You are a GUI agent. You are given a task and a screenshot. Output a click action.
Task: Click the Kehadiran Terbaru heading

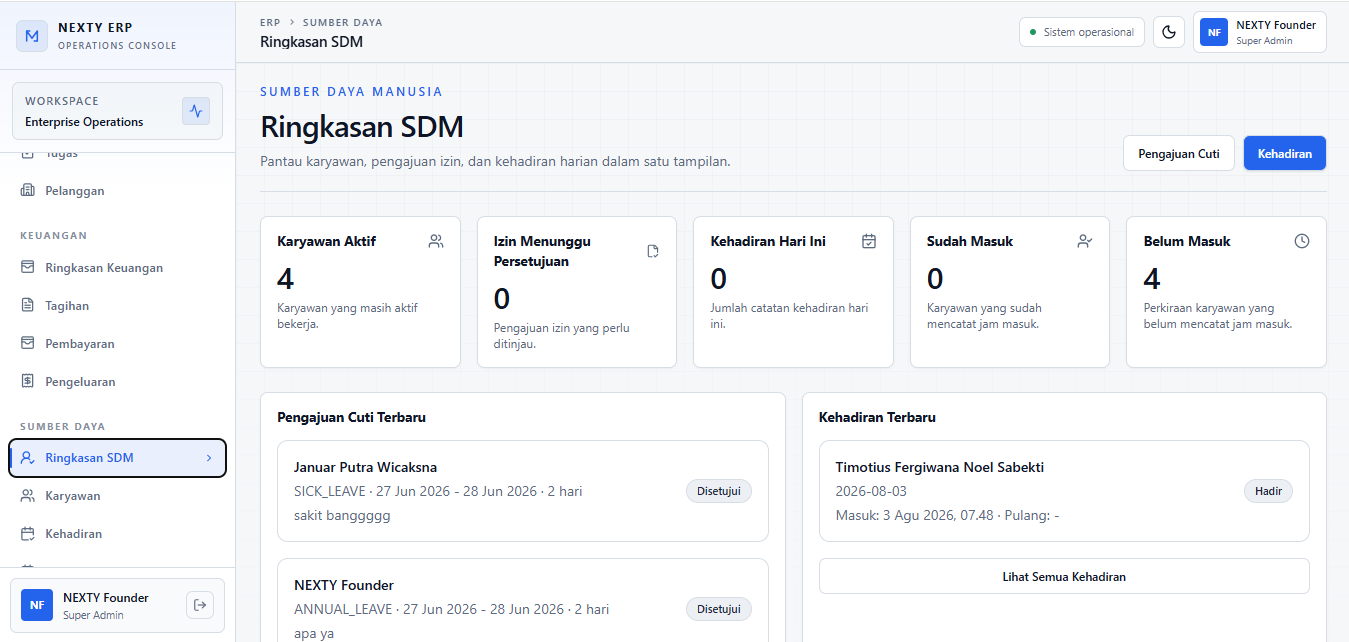(877, 417)
